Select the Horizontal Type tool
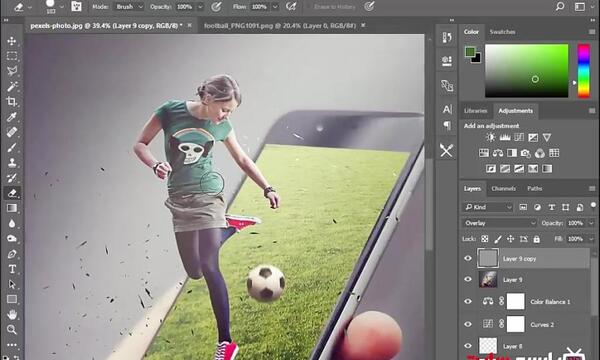Viewport: 600px width, 360px height. click(x=12, y=269)
